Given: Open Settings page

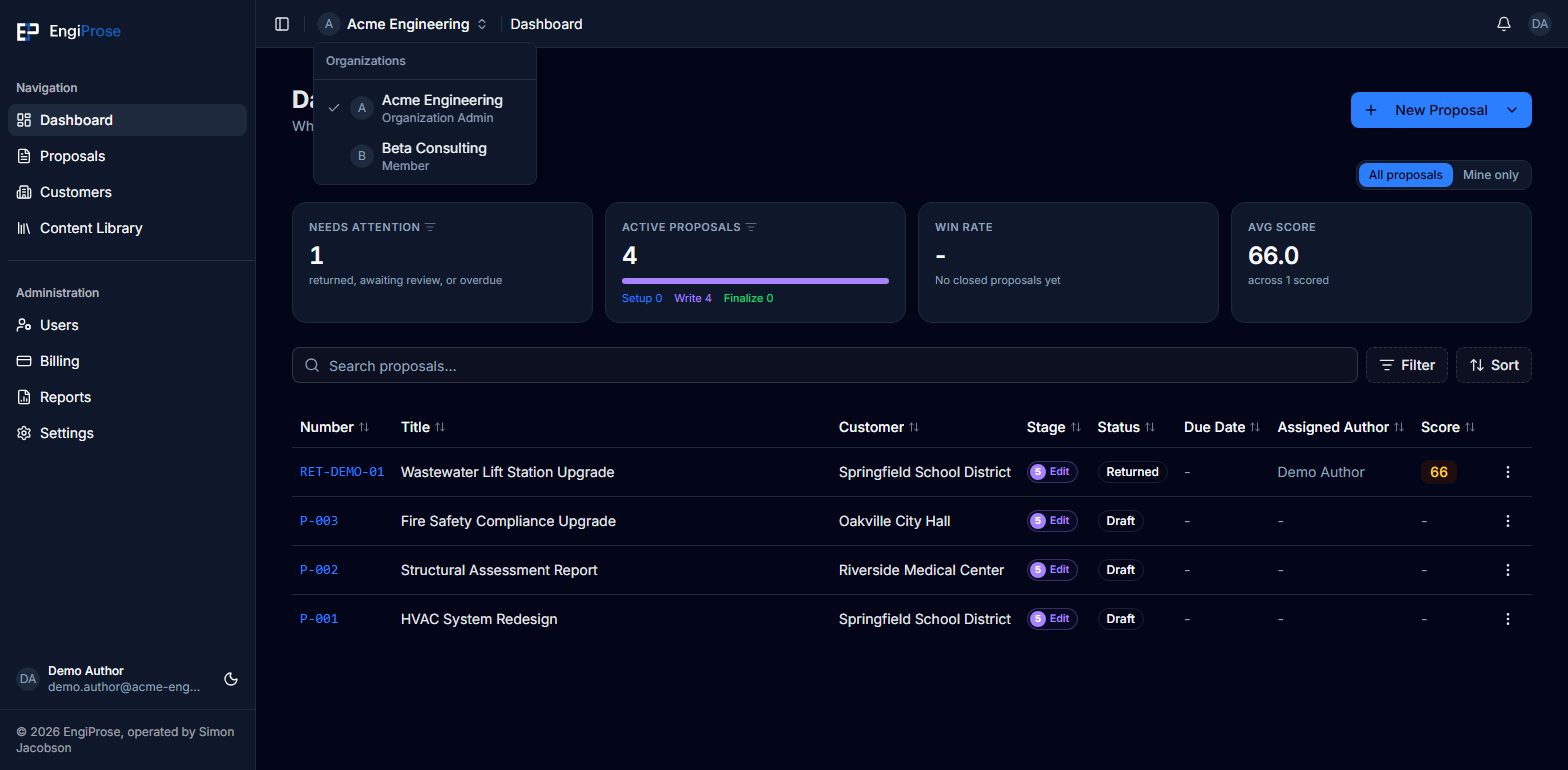Looking at the screenshot, I should 127,433.
